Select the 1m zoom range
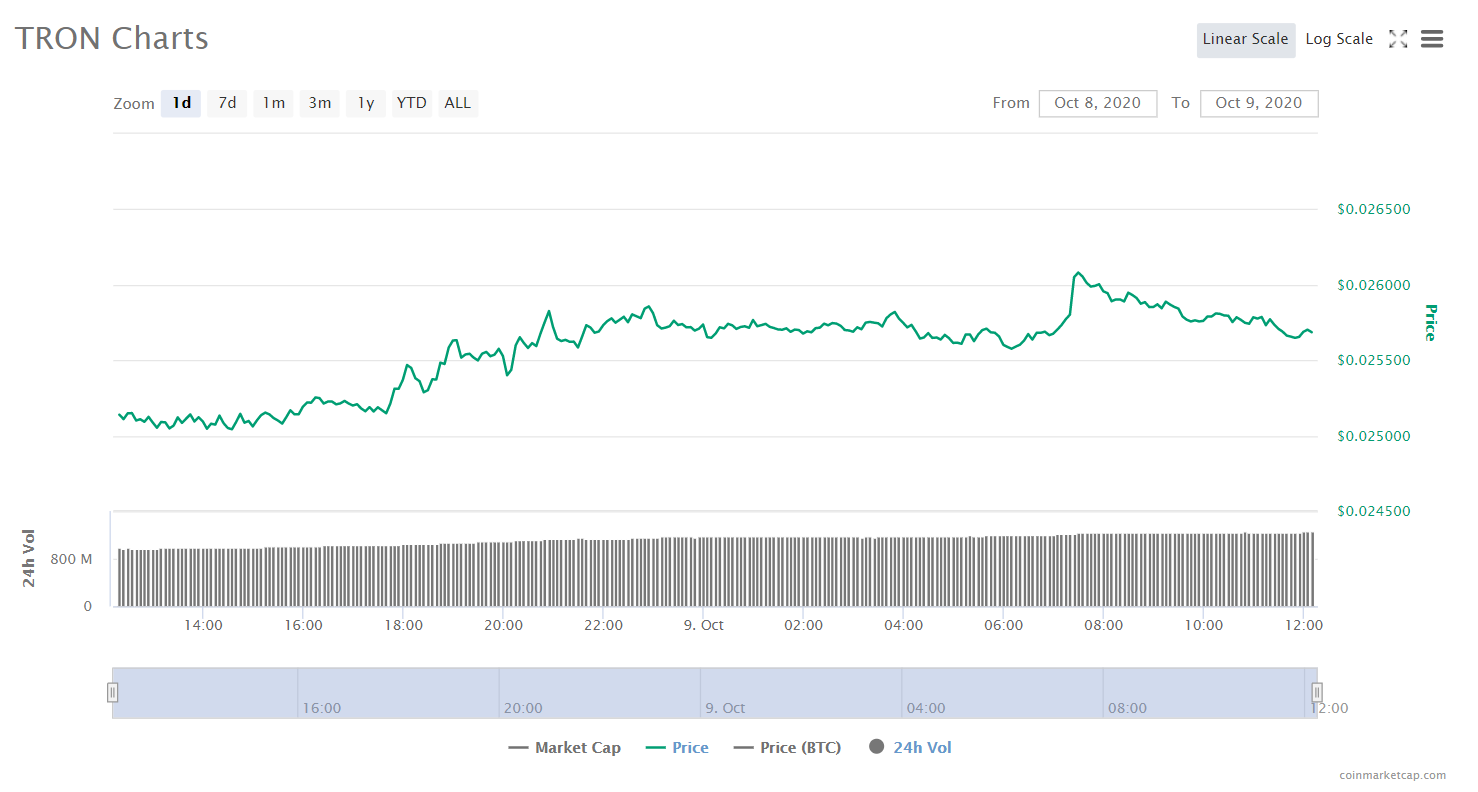 click(x=273, y=103)
